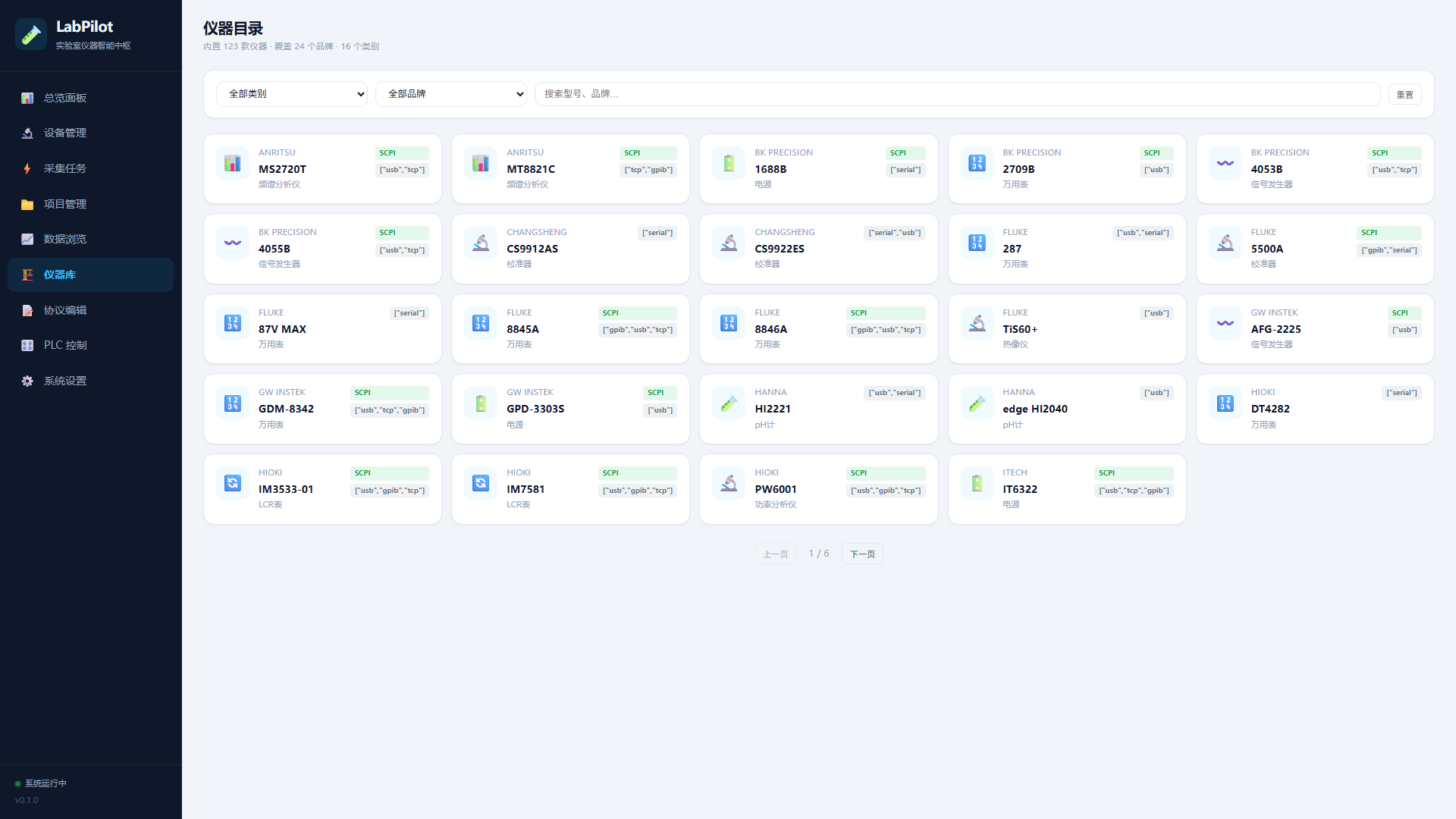Click the 4053B waveform icon
Viewport: 1456px width, 819px height.
1225,163
